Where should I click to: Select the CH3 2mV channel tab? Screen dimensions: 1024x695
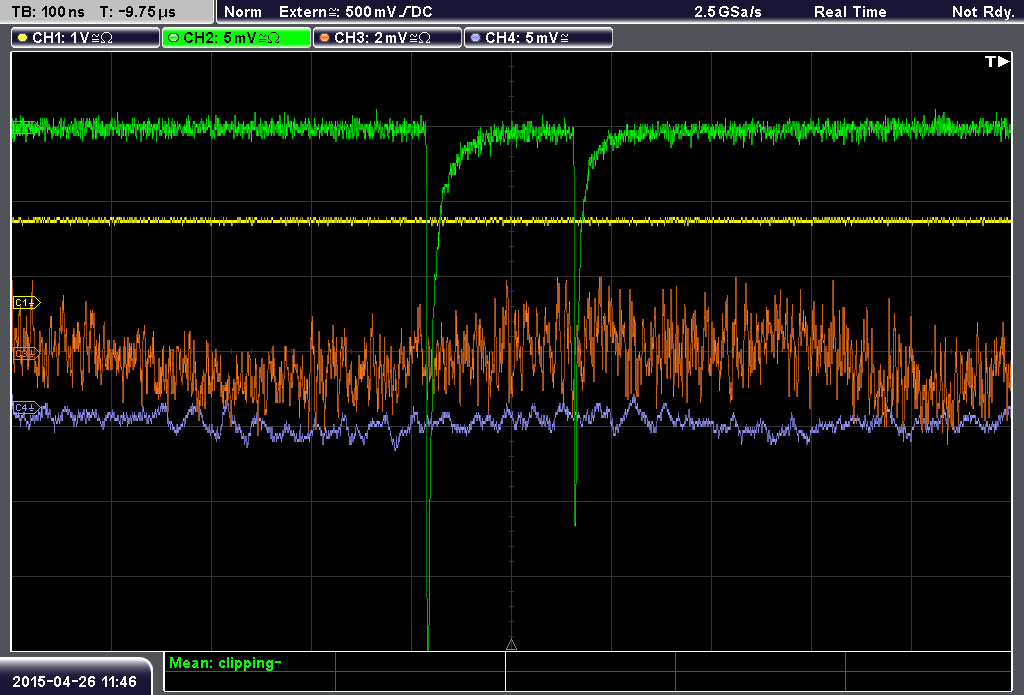[x=387, y=38]
